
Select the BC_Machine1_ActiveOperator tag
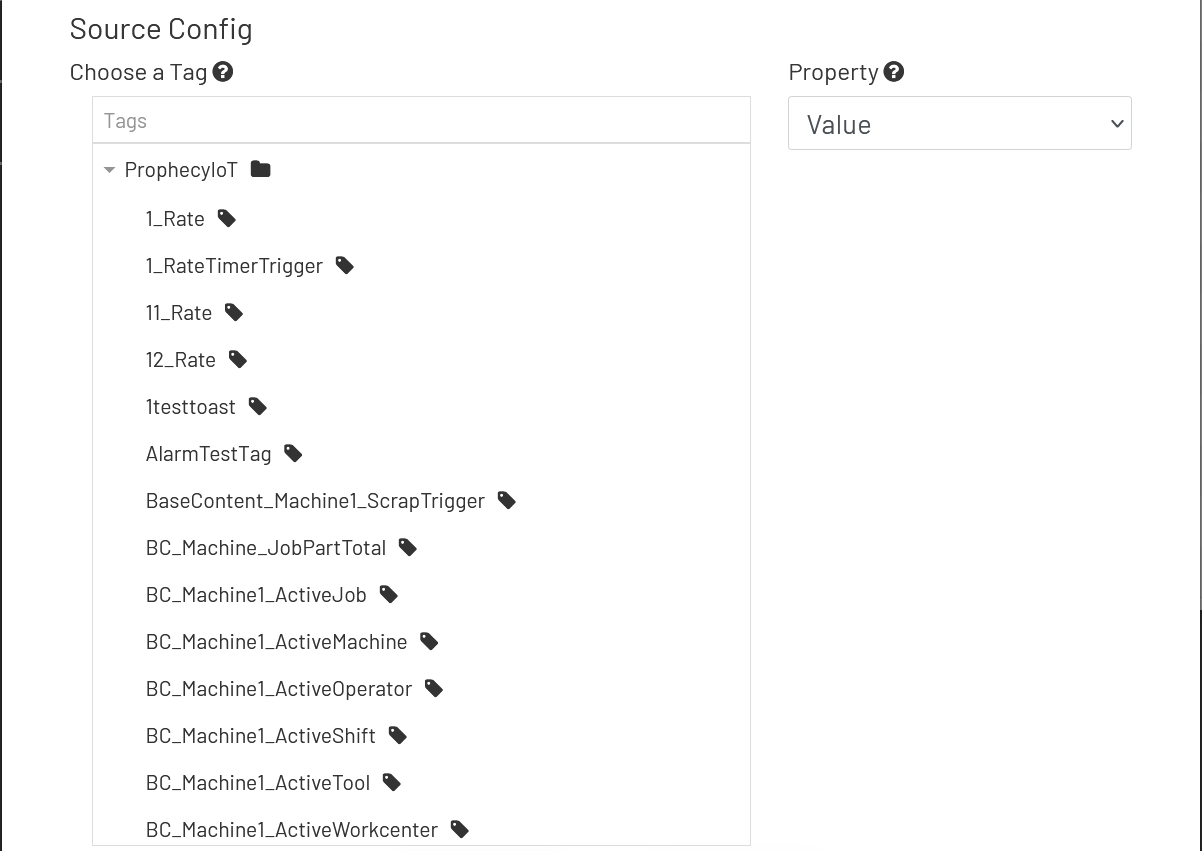(x=279, y=687)
